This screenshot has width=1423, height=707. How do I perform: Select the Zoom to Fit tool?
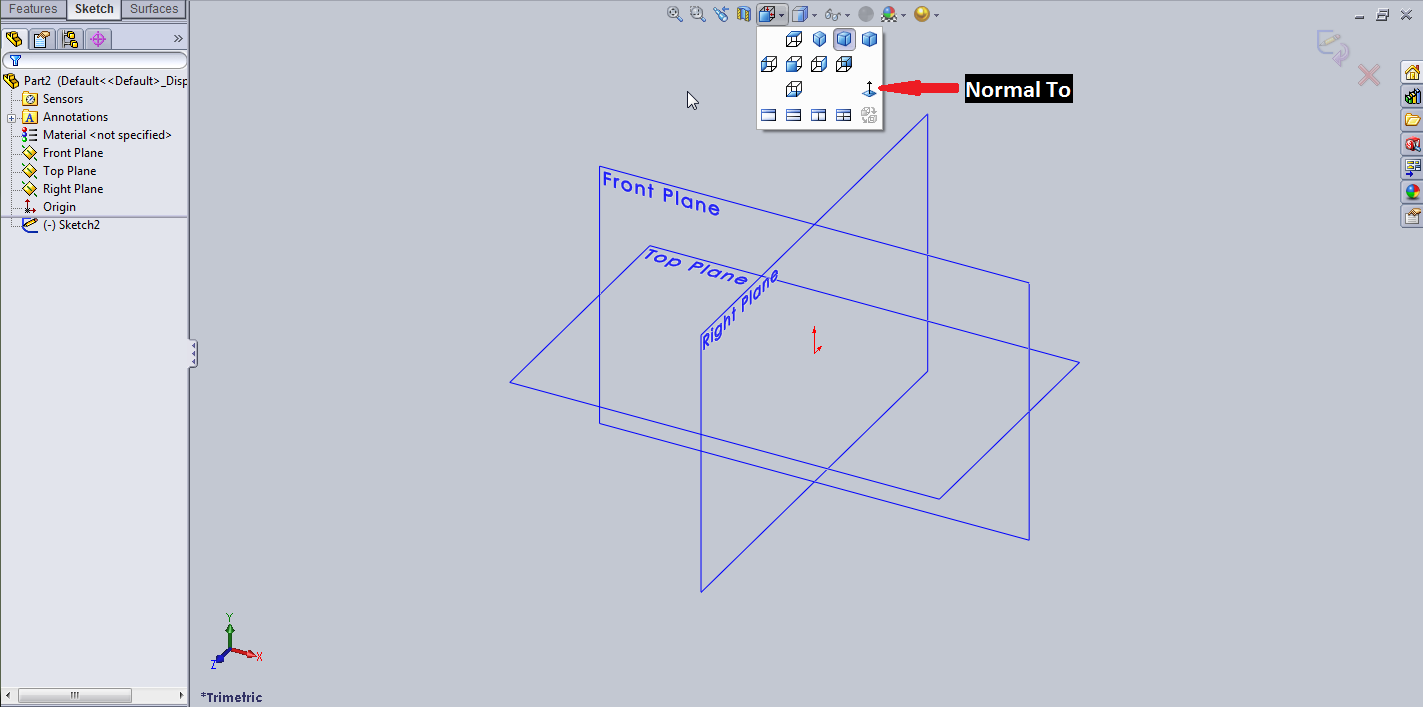click(x=674, y=14)
